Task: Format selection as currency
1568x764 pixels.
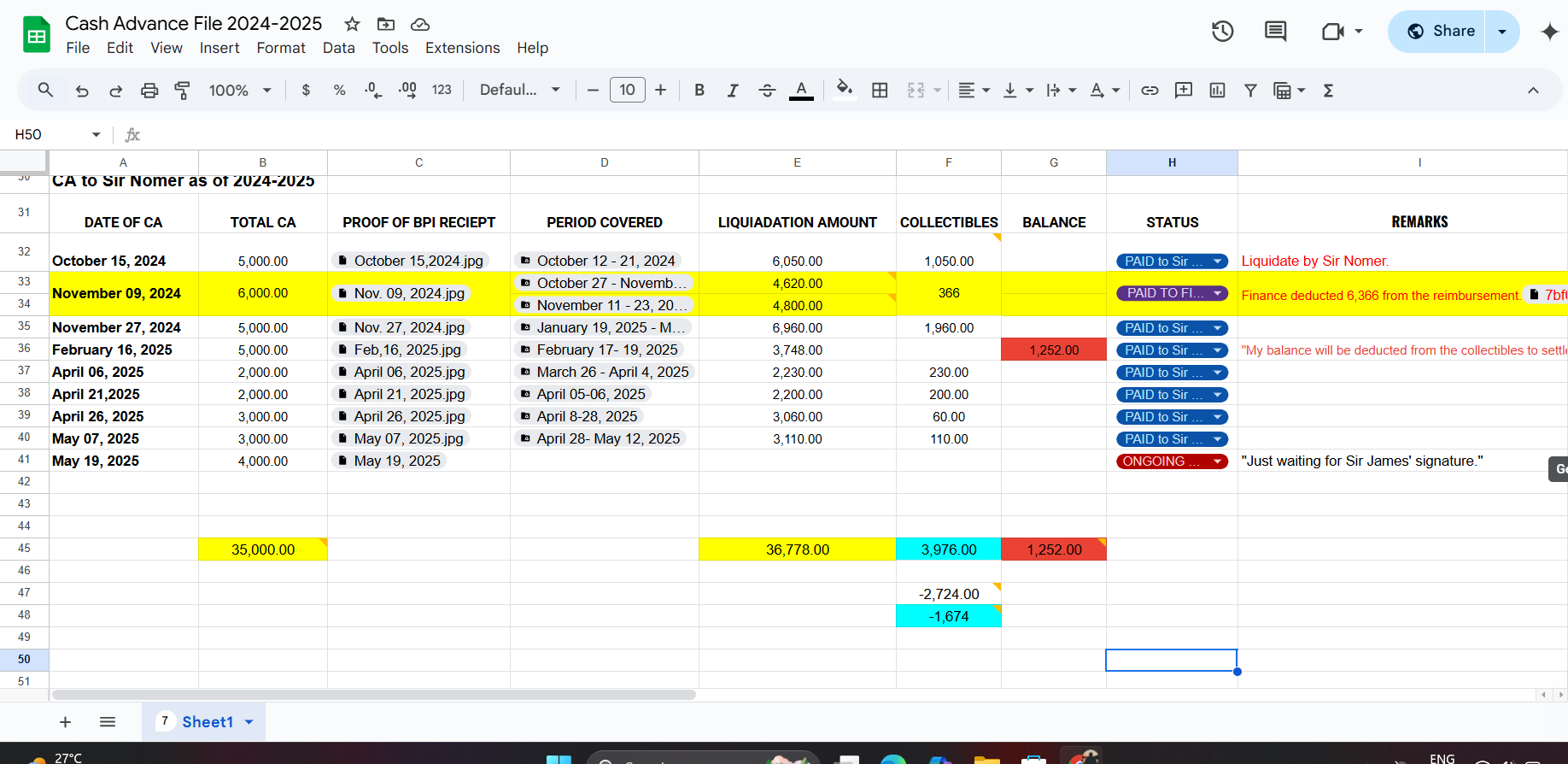Action: [306, 90]
